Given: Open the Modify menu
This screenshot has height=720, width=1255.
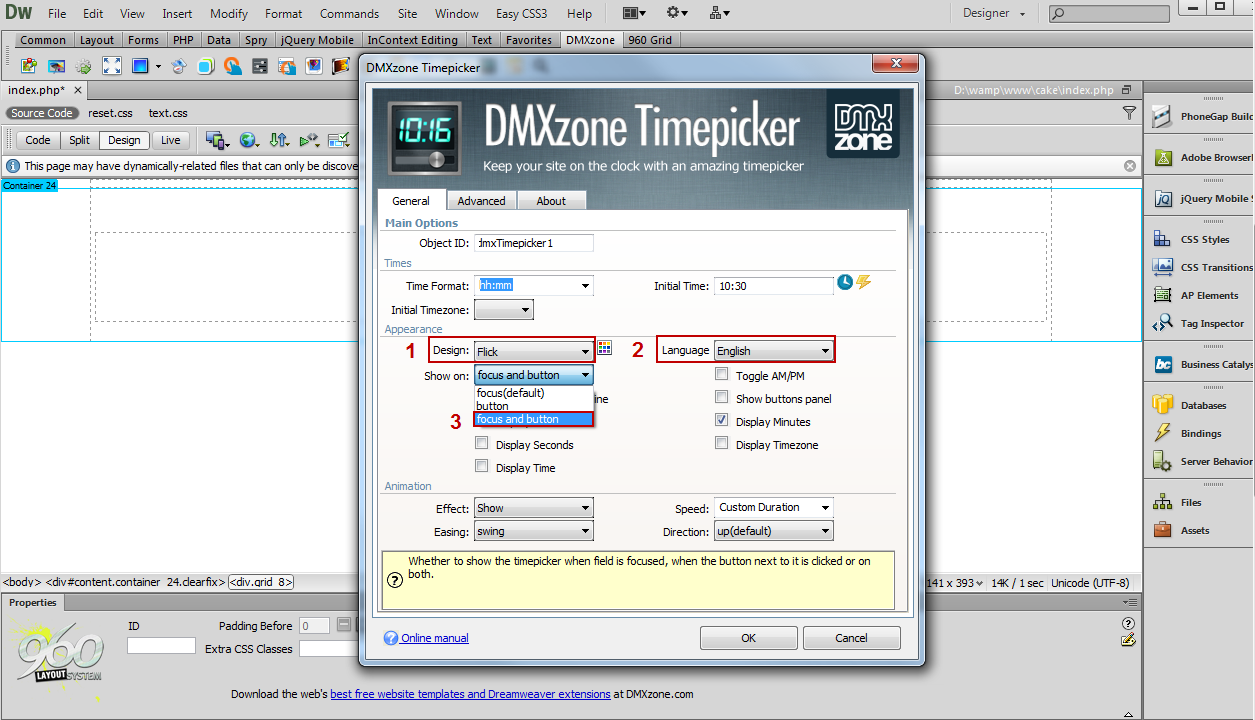Looking at the screenshot, I should point(229,13).
